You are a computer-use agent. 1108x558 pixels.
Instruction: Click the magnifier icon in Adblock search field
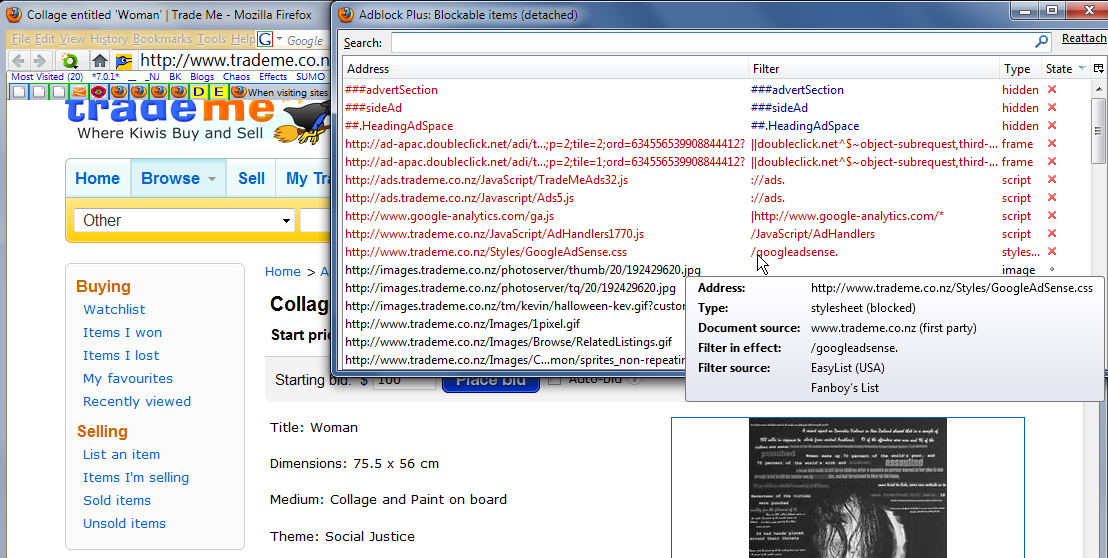click(x=1041, y=42)
